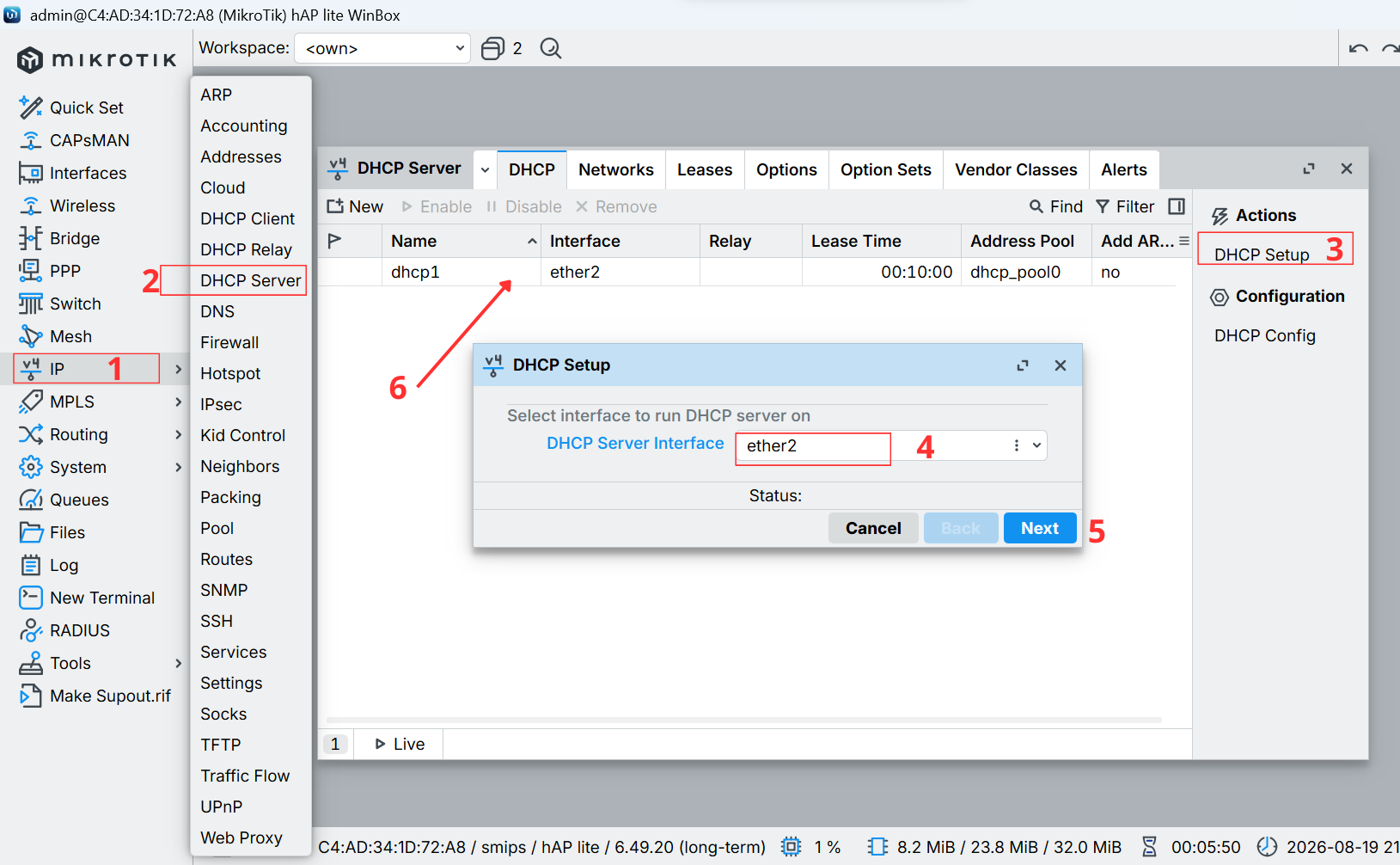Click the CPU usage icon in status bar
Screen dimensions: 1400x865
(x=791, y=847)
